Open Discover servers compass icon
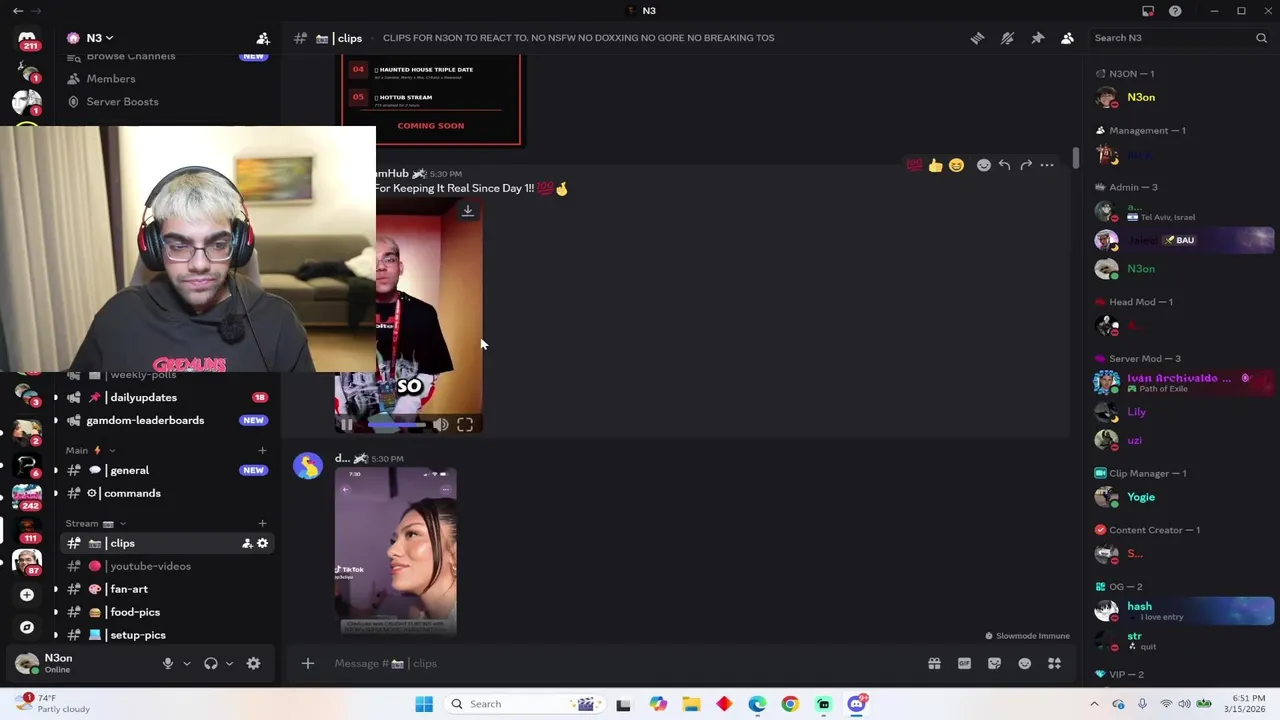Image resolution: width=1280 pixels, height=720 pixels. point(27,627)
